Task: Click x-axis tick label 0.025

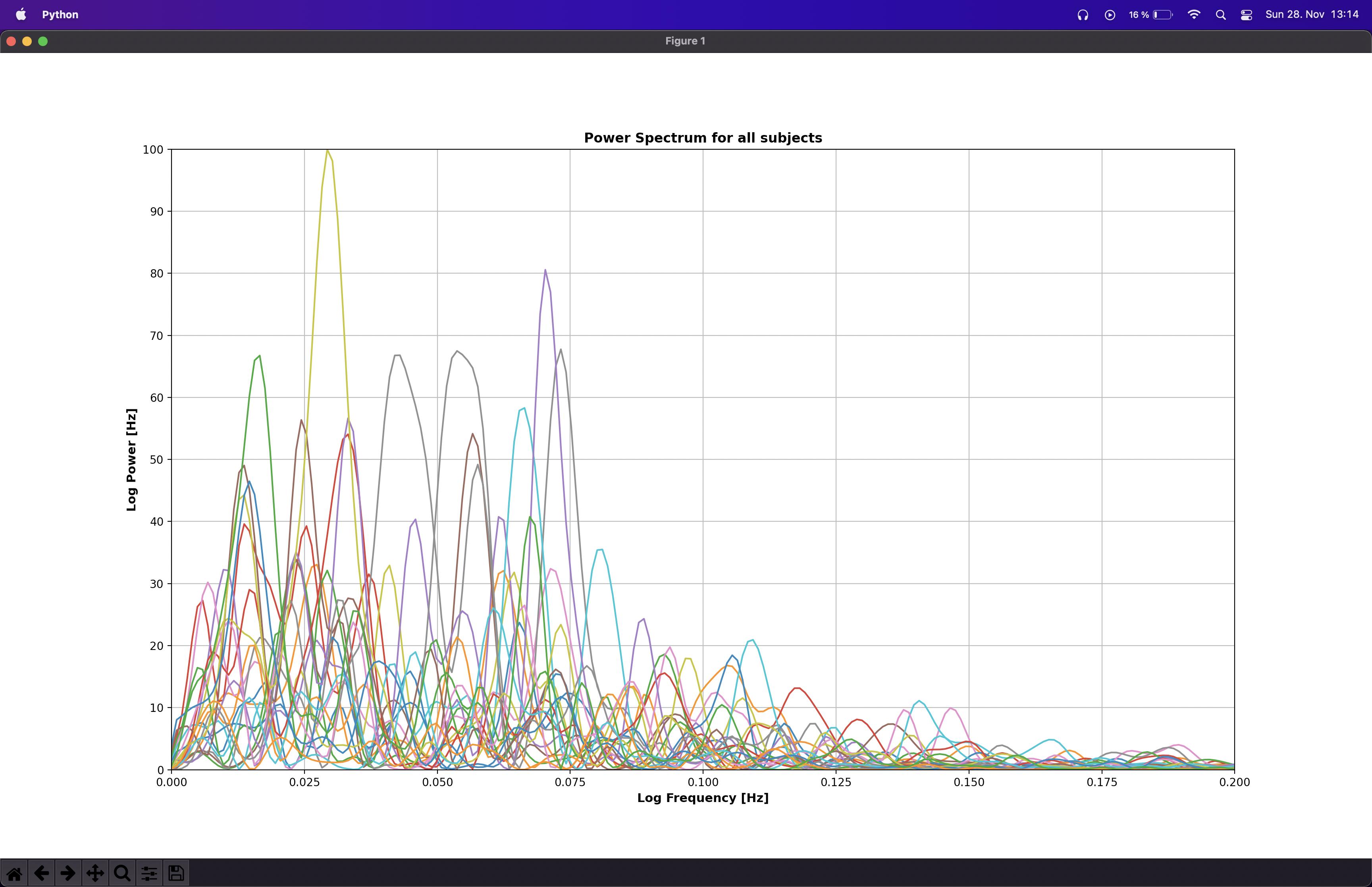Action: coord(304,782)
